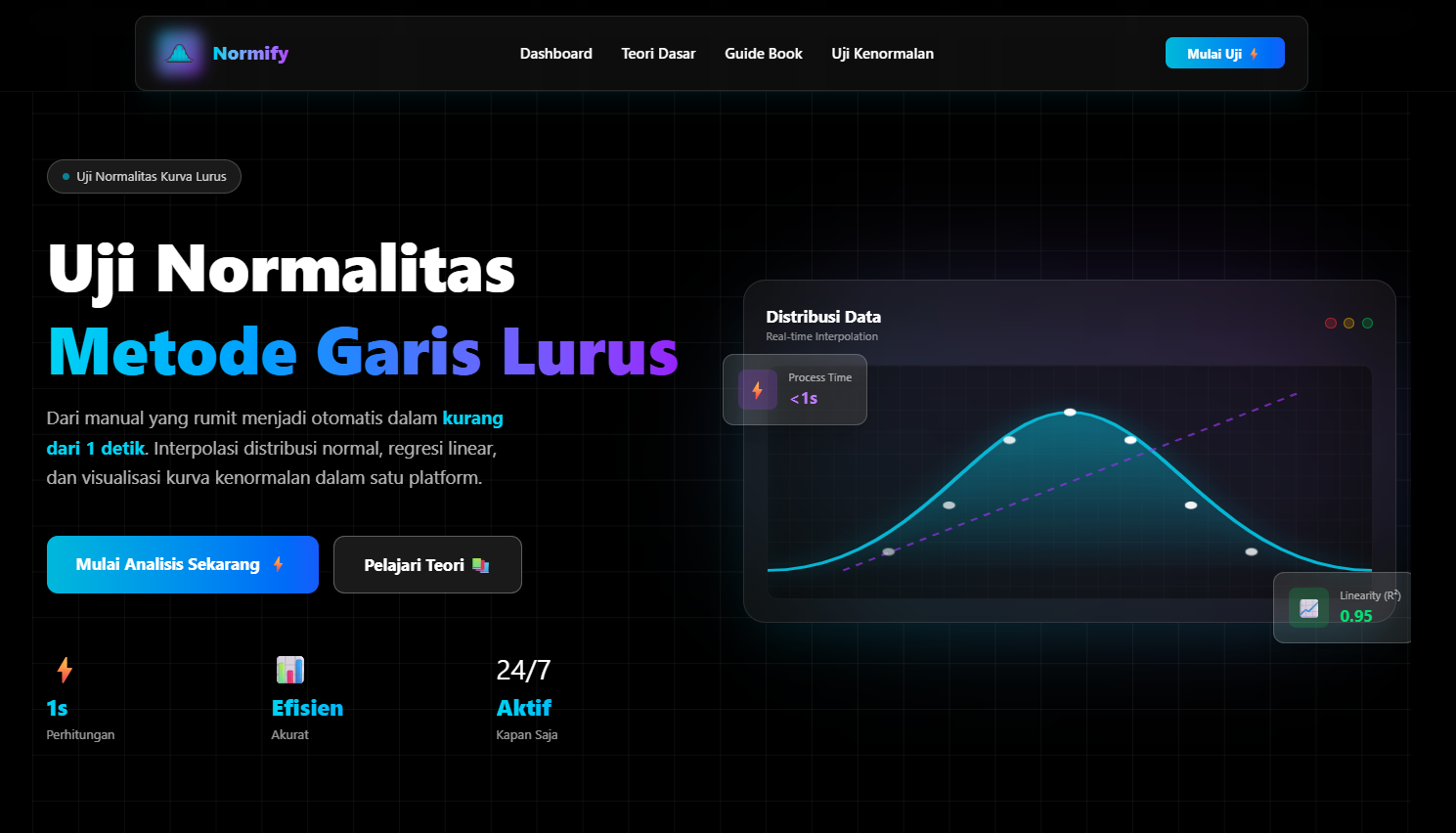
Task: Click the orange lightning icon above 1s
Action: (65, 670)
